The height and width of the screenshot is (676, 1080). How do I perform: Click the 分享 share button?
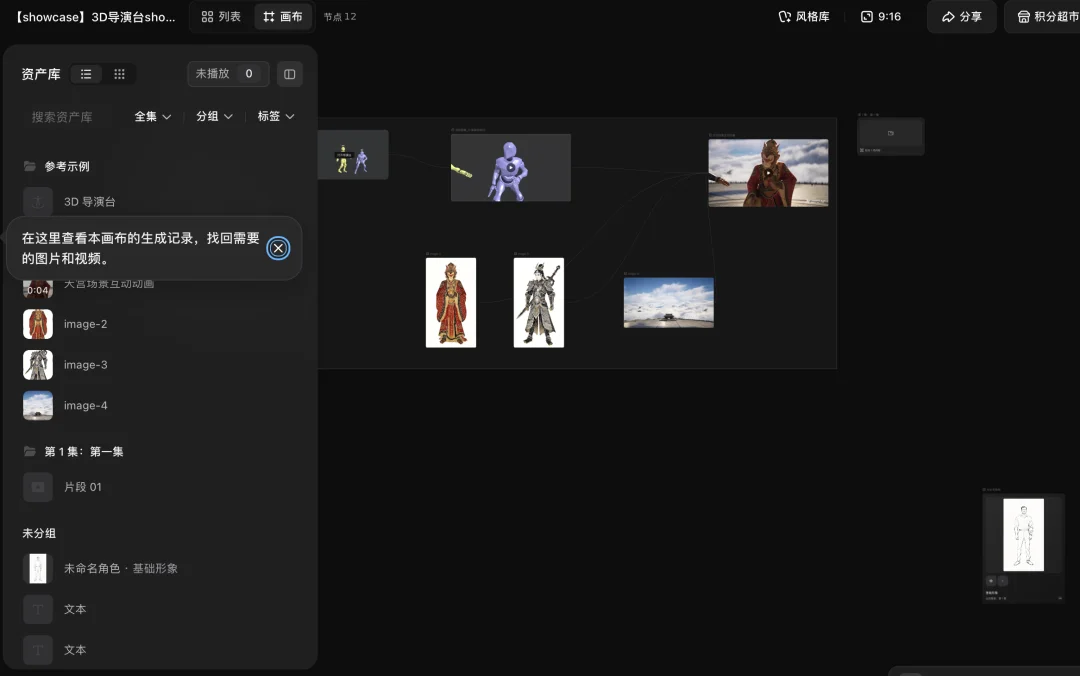point(962,17)
